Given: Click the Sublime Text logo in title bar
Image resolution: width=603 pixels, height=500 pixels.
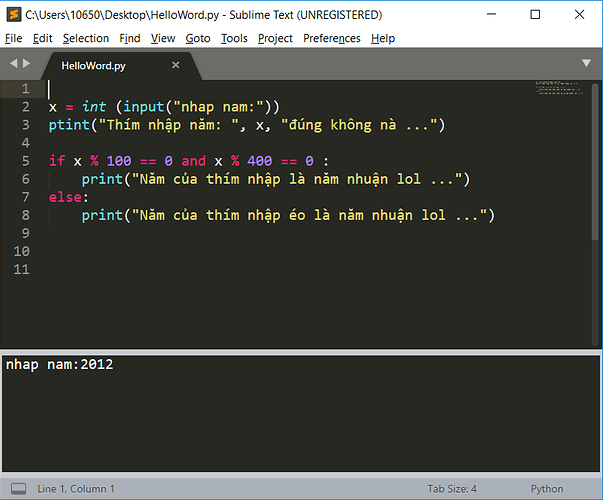Looking at the screenshot, I should 12,15.
